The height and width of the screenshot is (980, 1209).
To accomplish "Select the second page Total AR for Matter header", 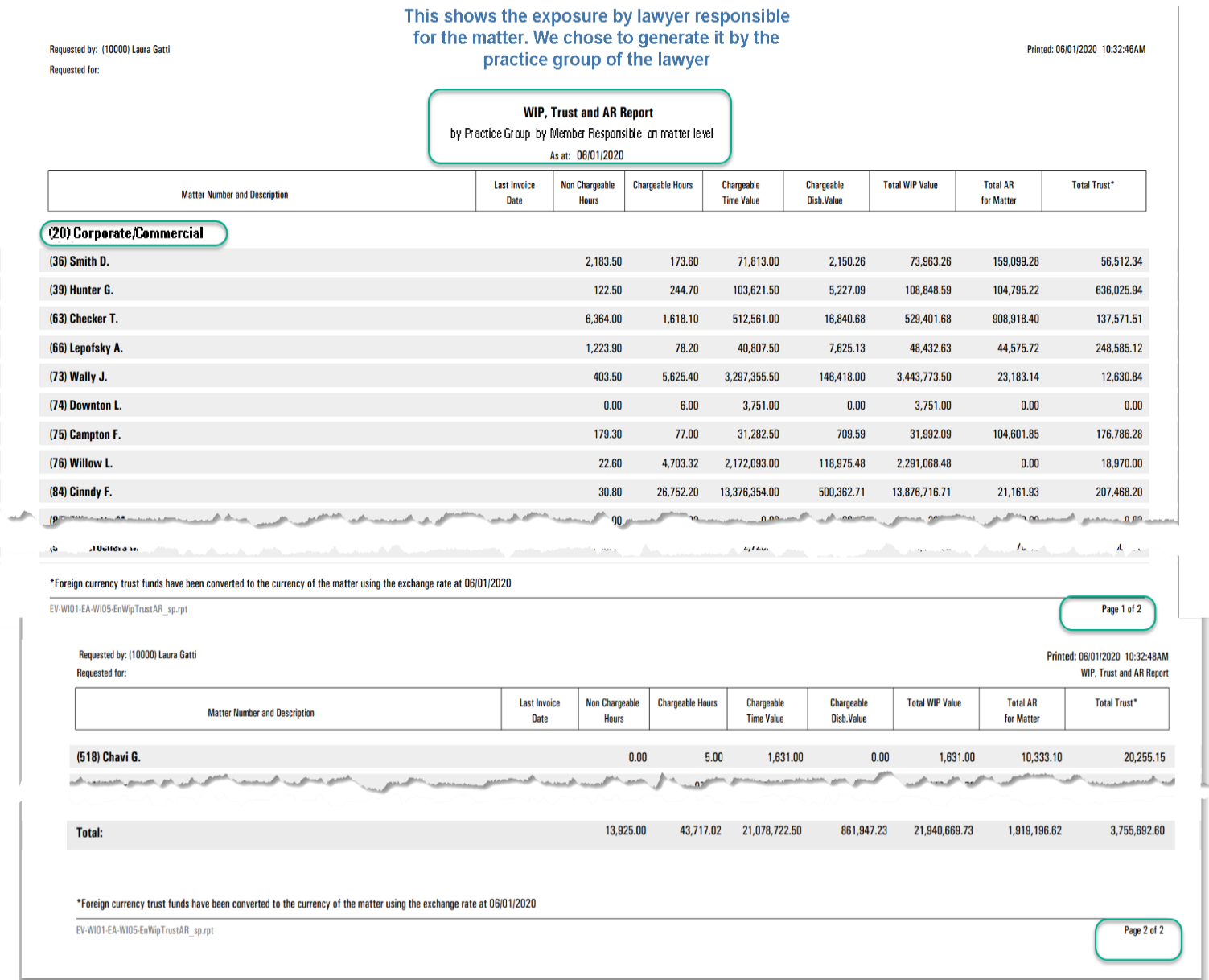I will click(x=1022, y=710).
